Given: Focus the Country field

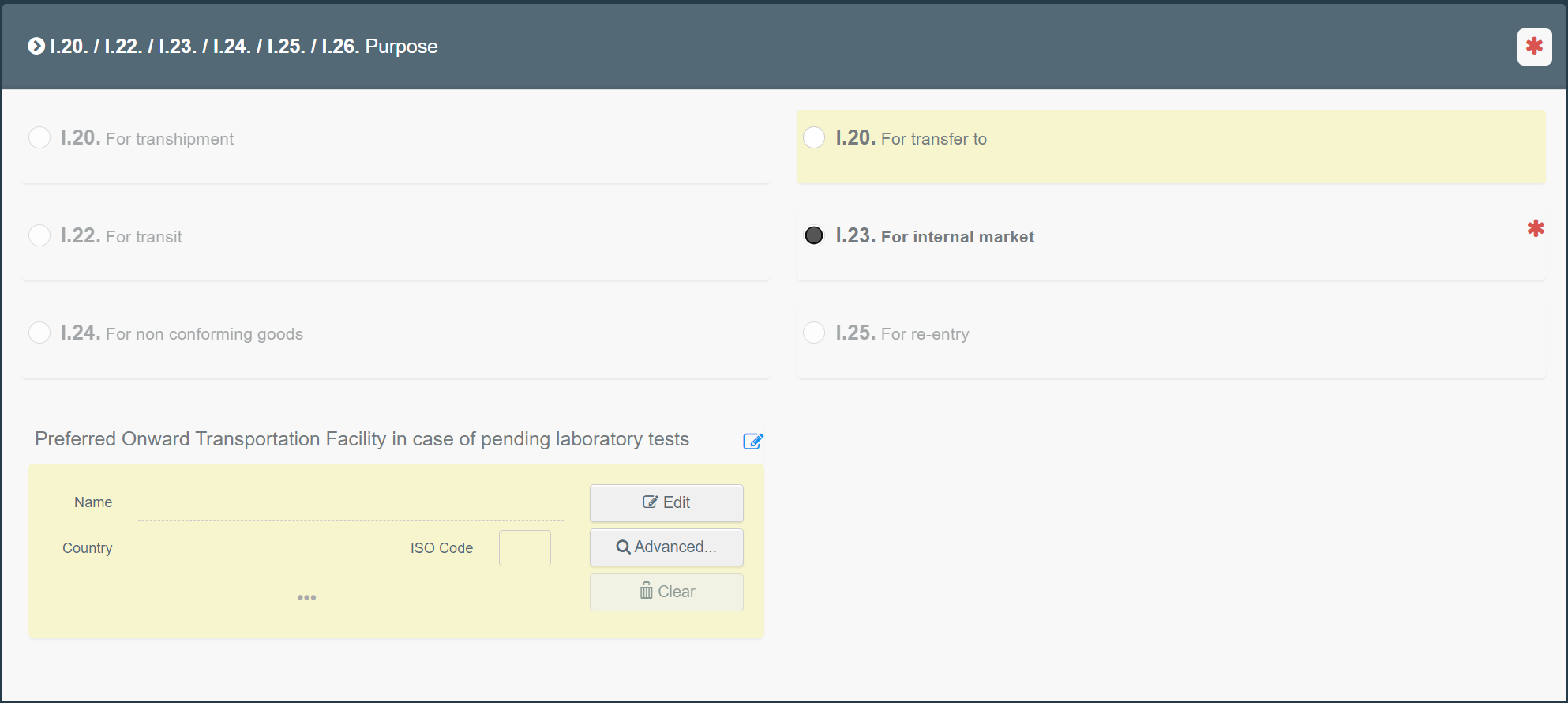Looking at the screenshot, I should (260, 550).
